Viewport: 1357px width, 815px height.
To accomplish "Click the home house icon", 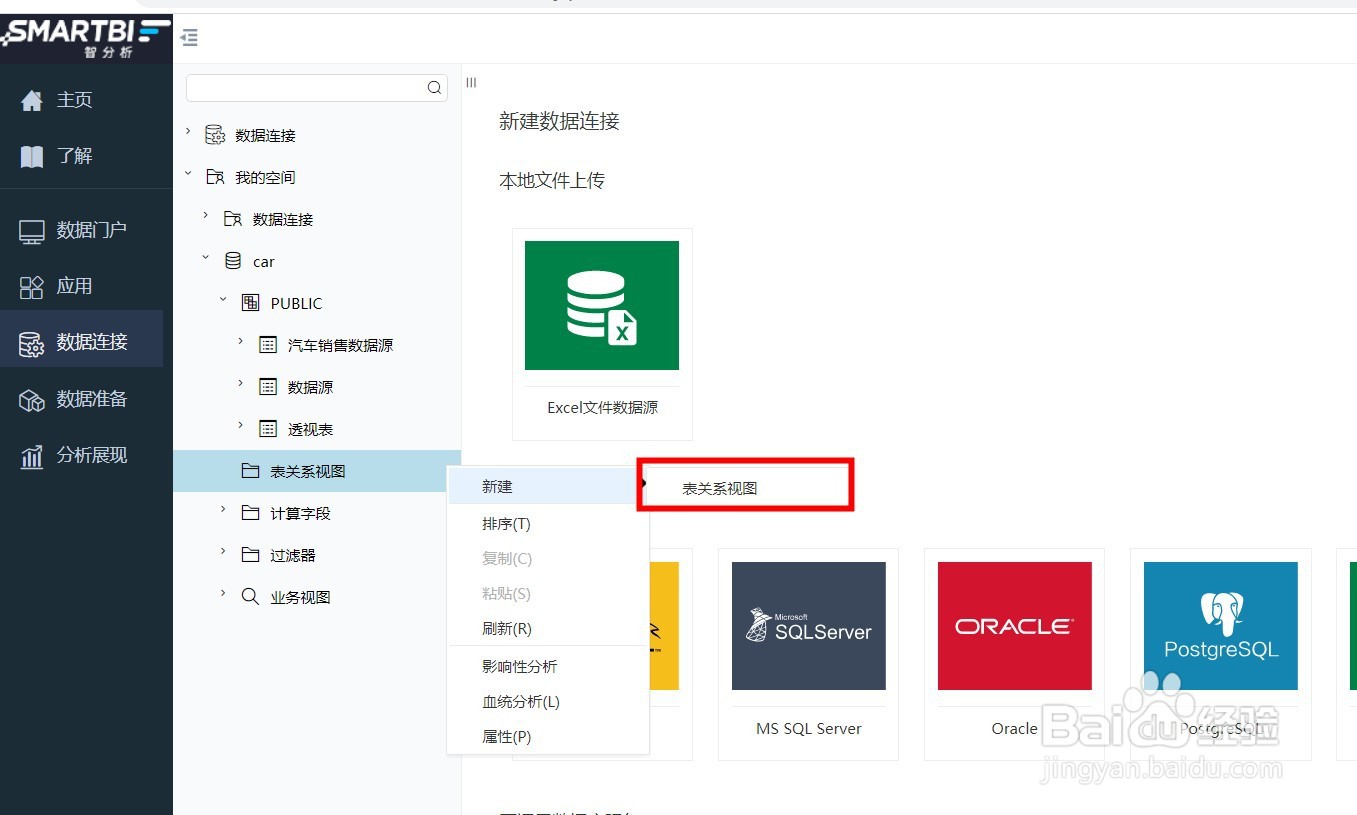I will 32,100.
